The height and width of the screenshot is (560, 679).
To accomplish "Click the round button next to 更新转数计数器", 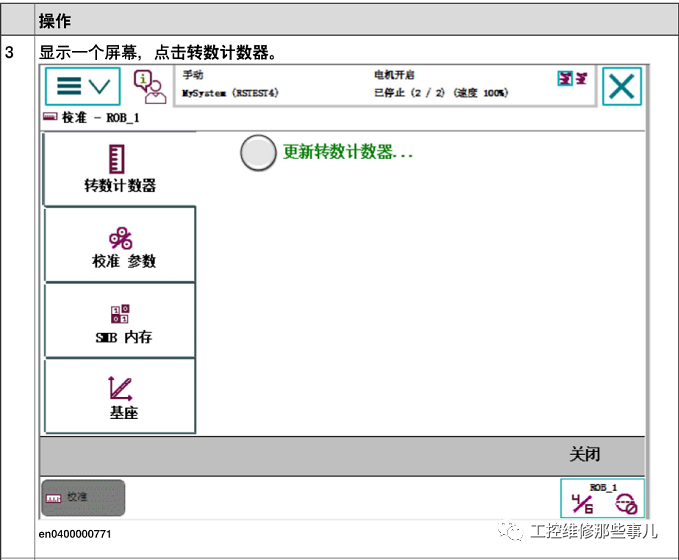I will tap(258, 152).
